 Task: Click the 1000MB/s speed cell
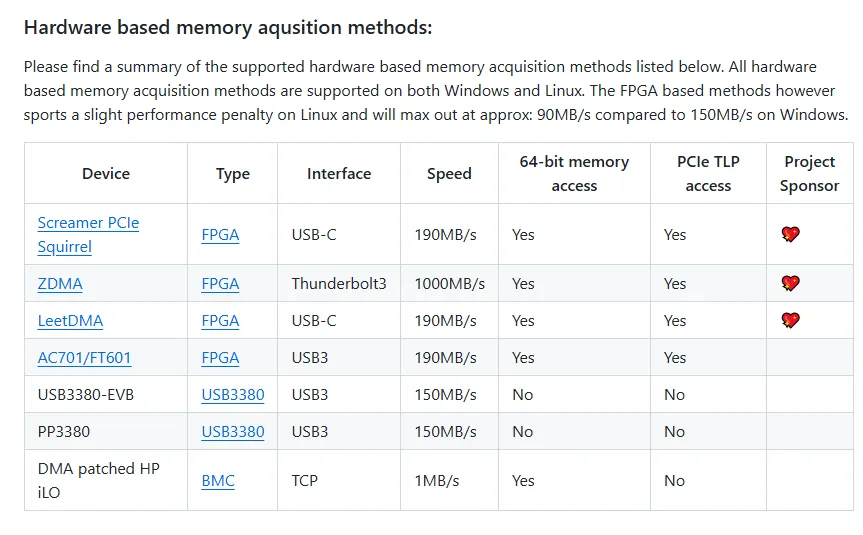449,283
